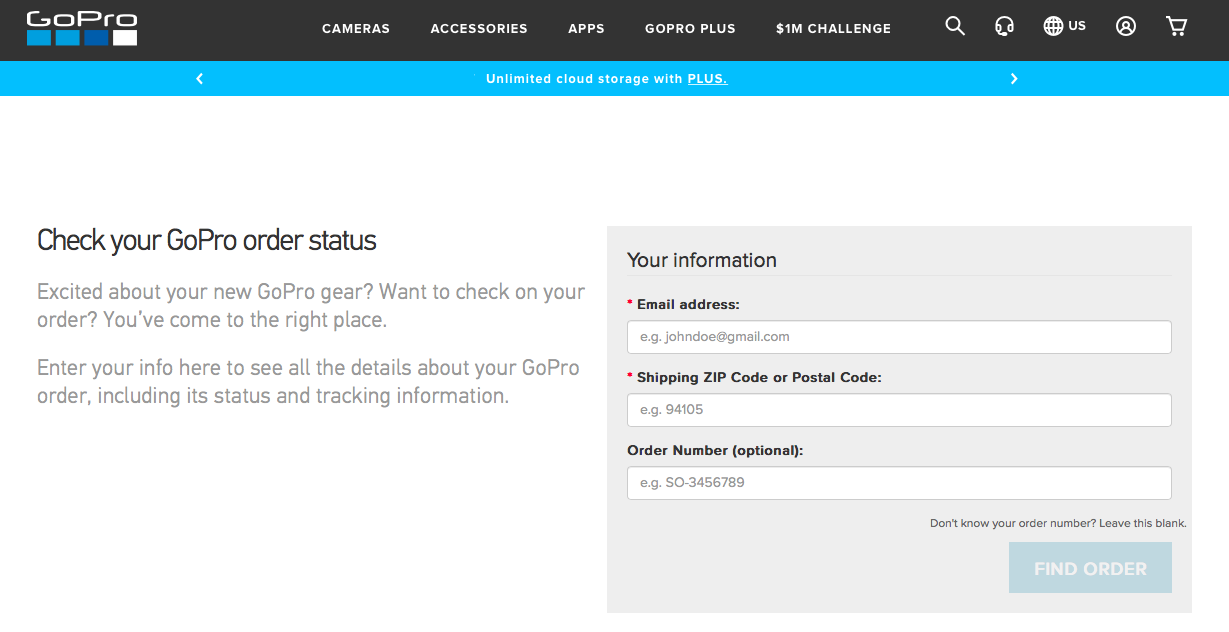Focus the Email address field

click(x=899, y=337)
